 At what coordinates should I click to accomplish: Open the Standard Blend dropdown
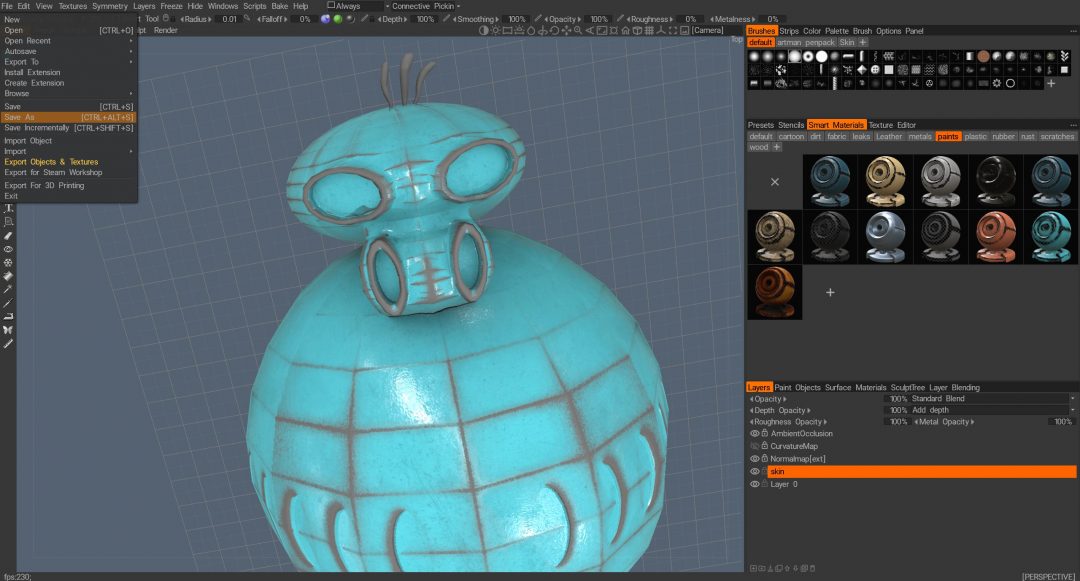pyautogui.click(x=993, y=399)
